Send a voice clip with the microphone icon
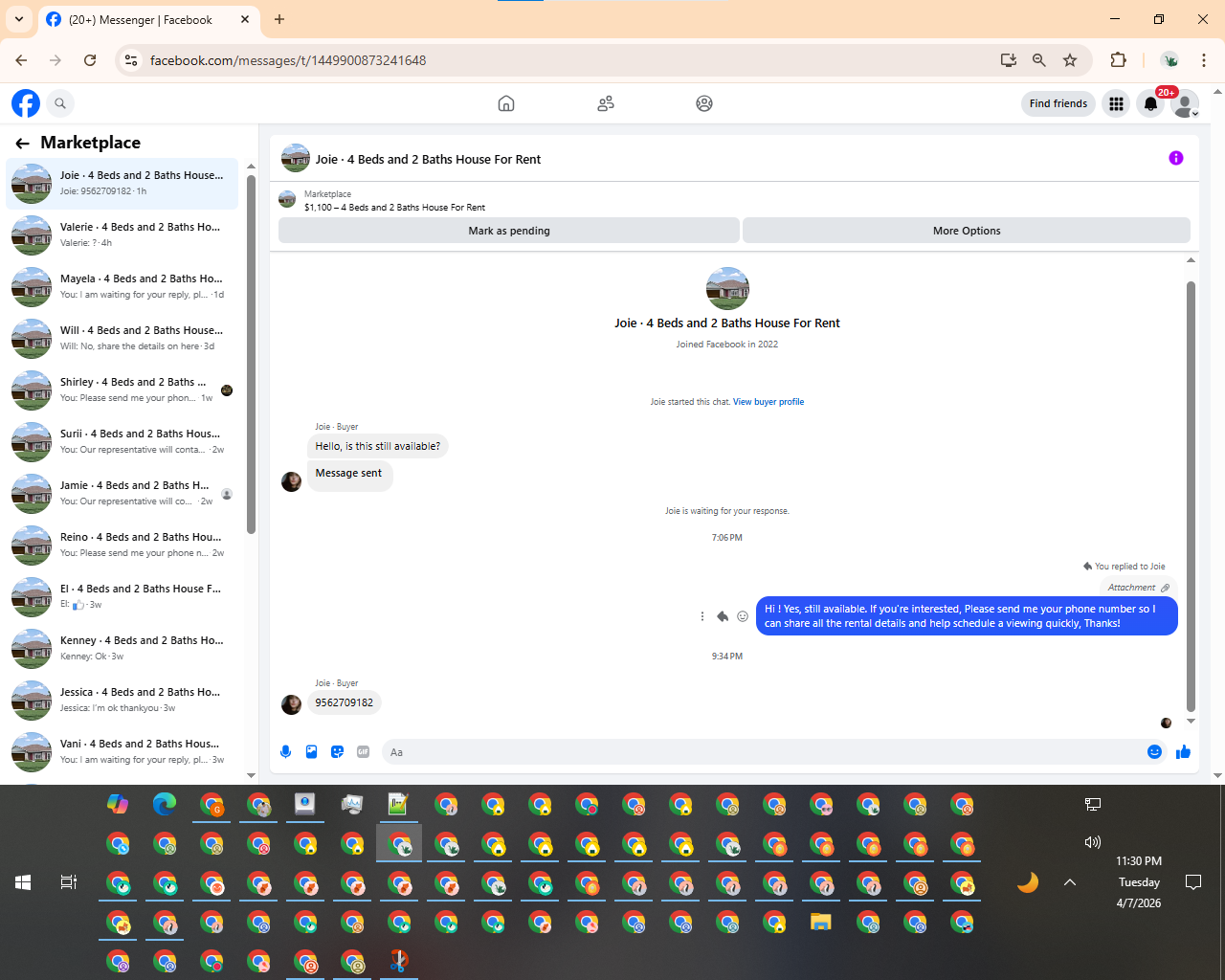The image size is (1225, 980). click(285, 752)
